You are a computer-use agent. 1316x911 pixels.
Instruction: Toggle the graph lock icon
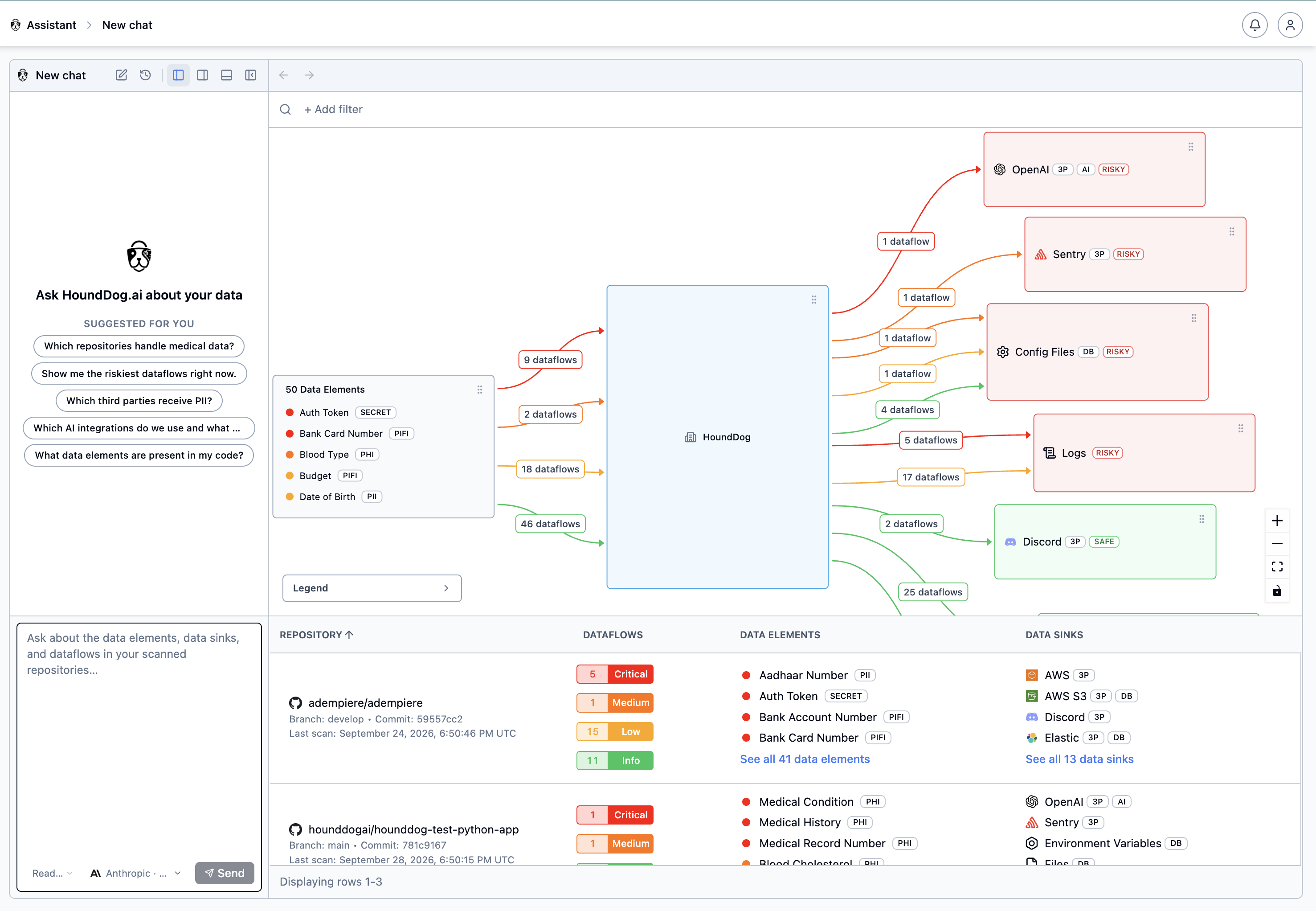1277,591
